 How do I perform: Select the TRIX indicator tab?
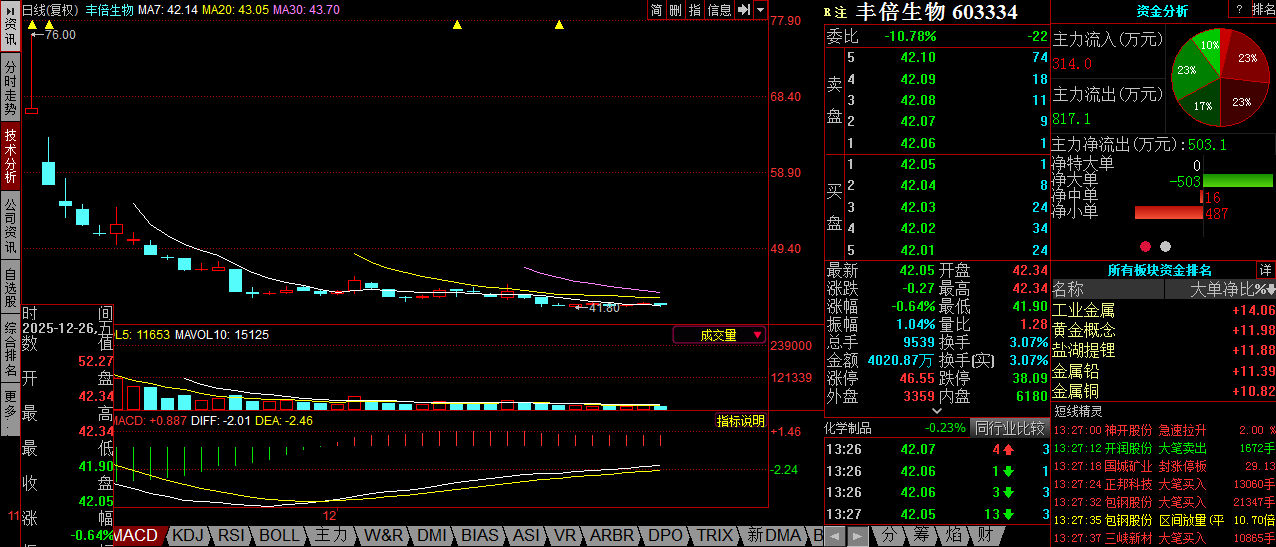(715, 536)
